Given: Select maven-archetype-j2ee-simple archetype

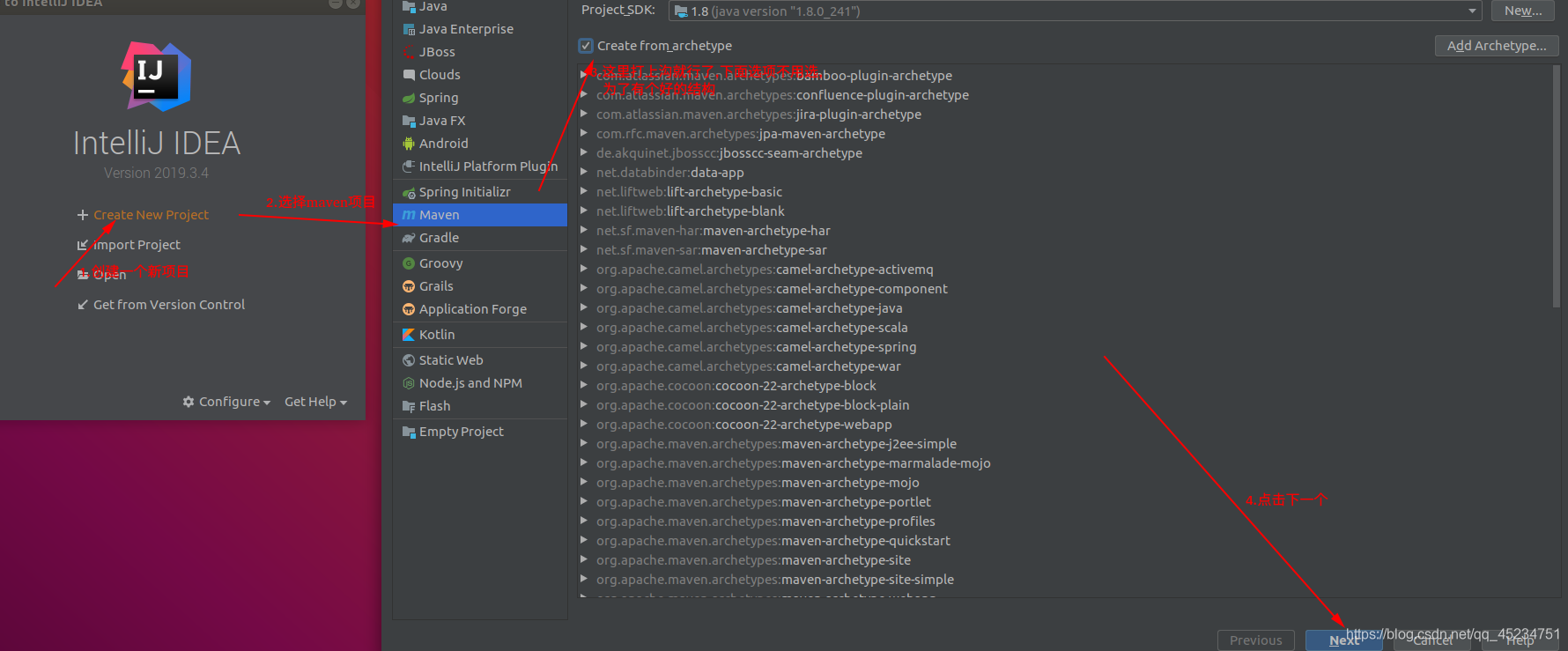Looking at the screenshot, I should coord(776,444).
